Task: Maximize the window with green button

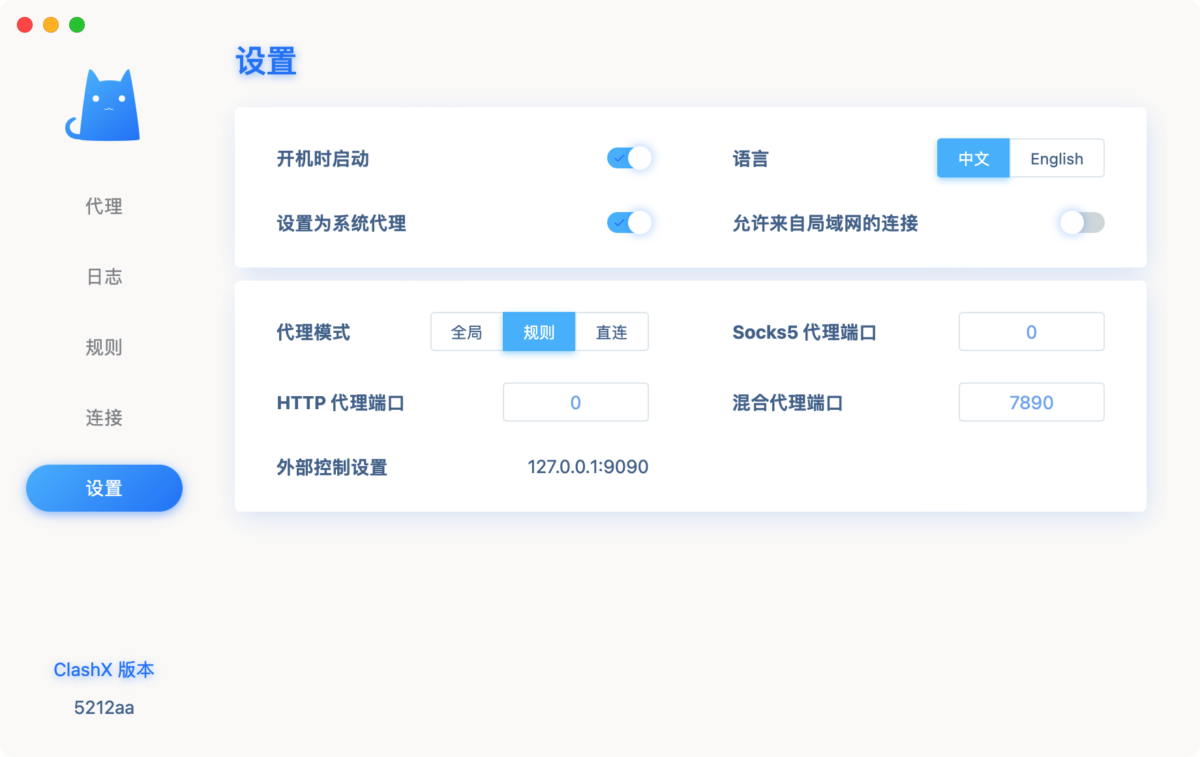Action: pos(77,25)
